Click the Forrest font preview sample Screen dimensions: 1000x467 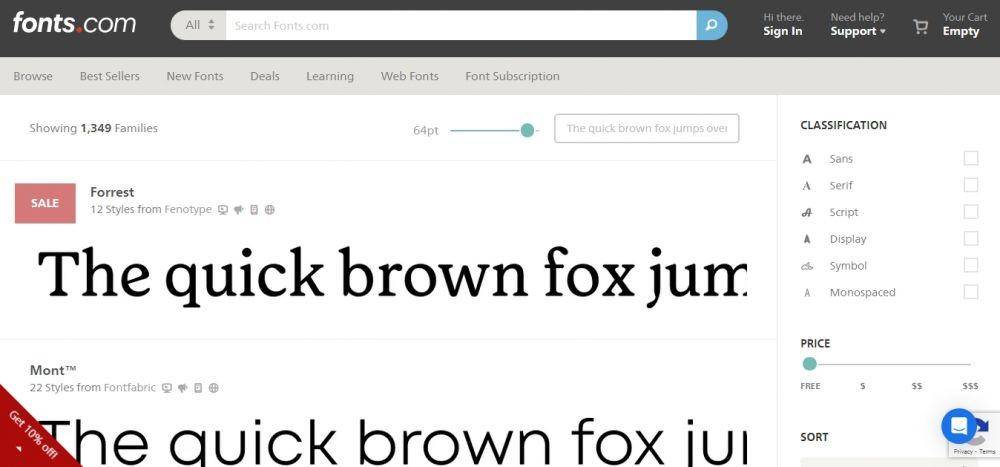click(x=392, y=276)
